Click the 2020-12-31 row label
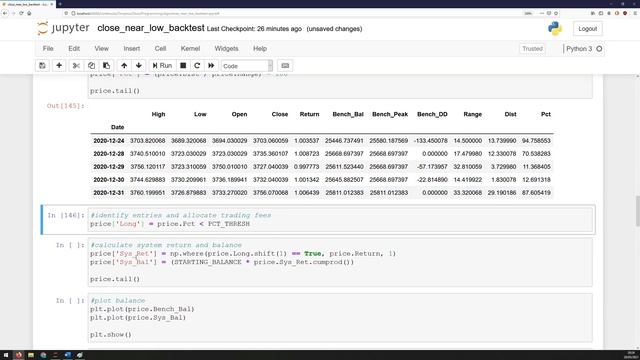The height and width of the screenshot is (360, 640). [x=109, y=193]
